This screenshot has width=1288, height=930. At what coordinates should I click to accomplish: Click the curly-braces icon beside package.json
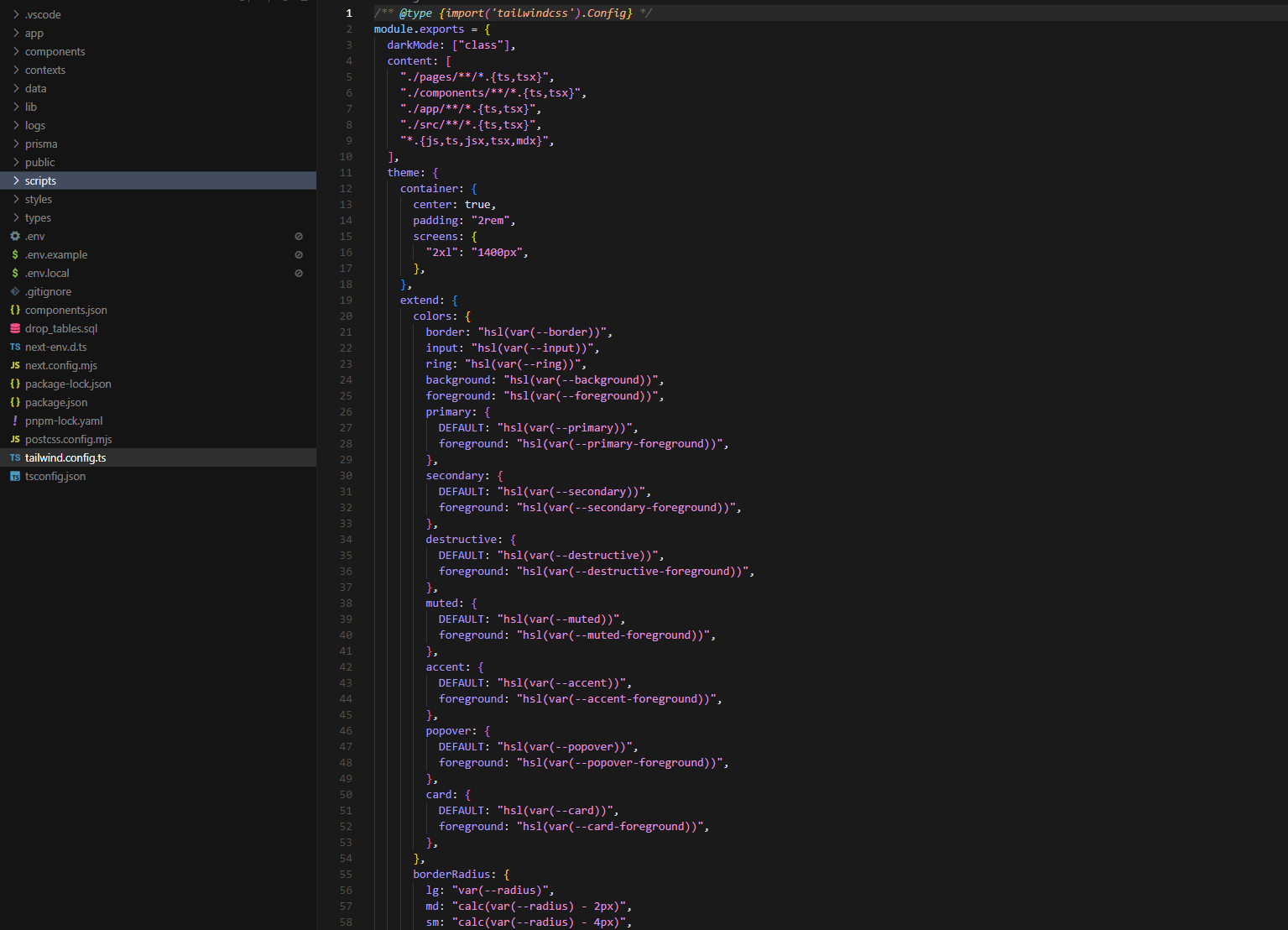(x=15, y=403)
